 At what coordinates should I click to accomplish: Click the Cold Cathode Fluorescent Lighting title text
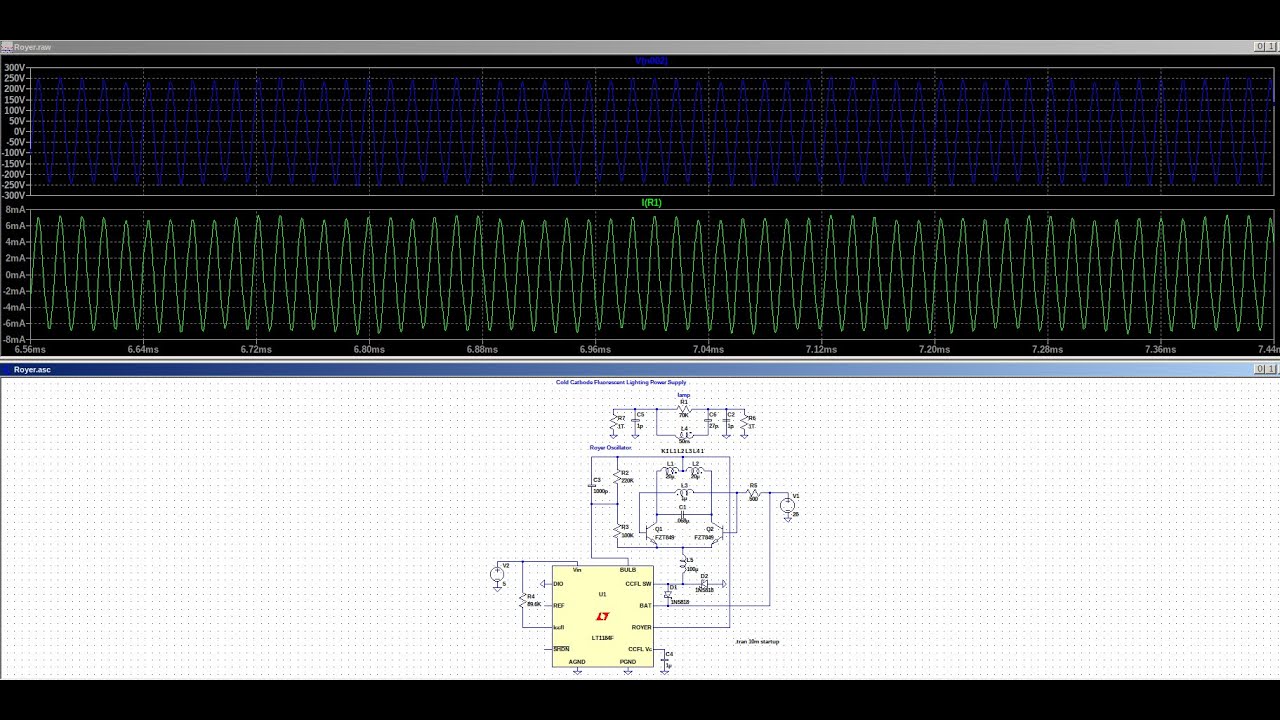coord(621,382)
